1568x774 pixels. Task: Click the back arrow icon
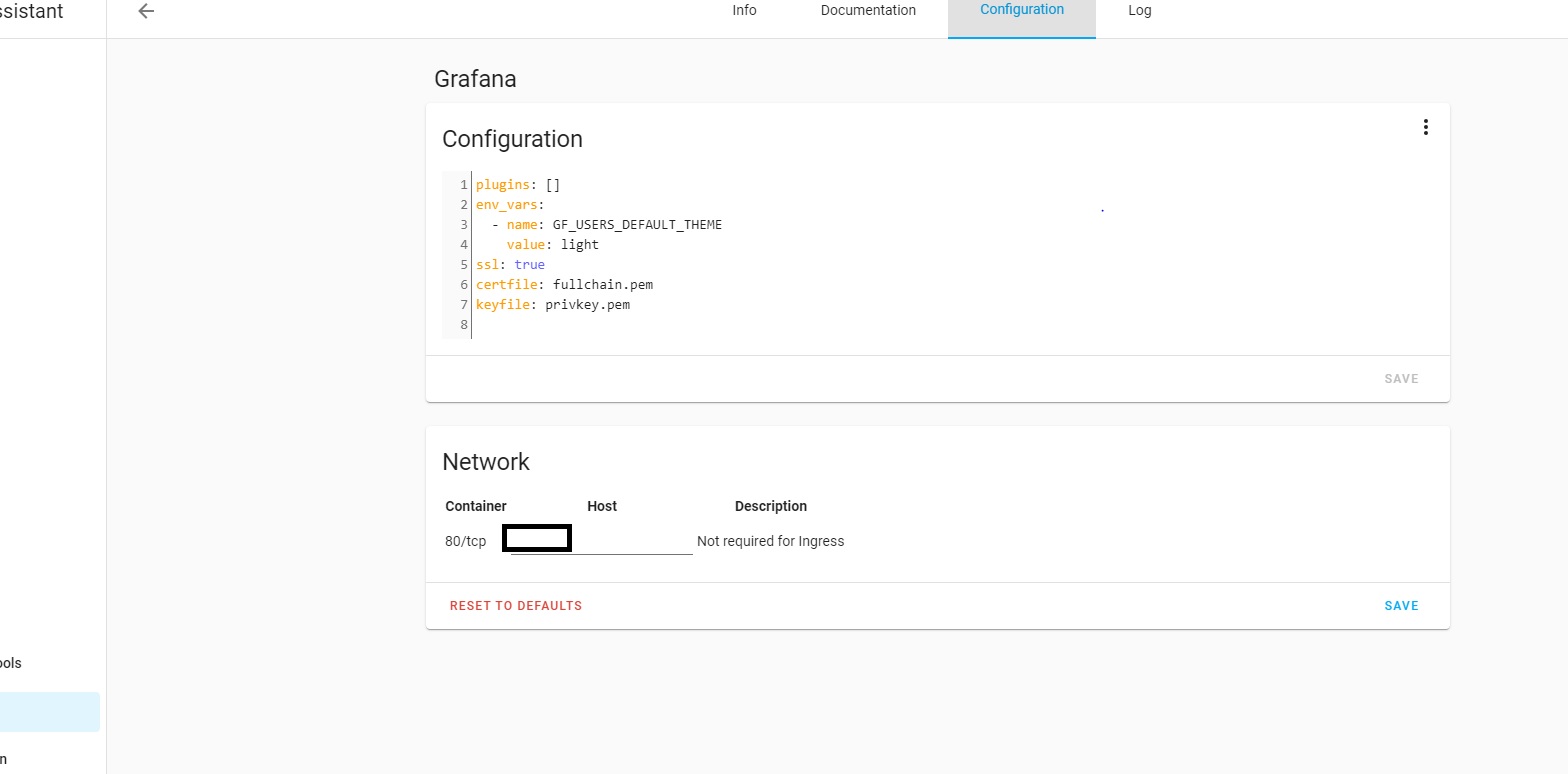pos(146,11)
